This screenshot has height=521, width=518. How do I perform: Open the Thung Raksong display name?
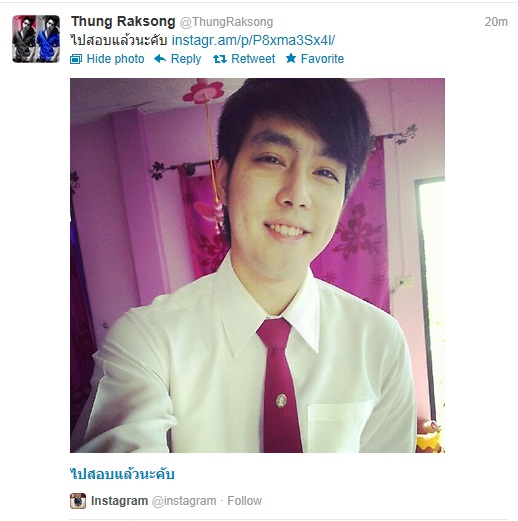click(123, 22)
